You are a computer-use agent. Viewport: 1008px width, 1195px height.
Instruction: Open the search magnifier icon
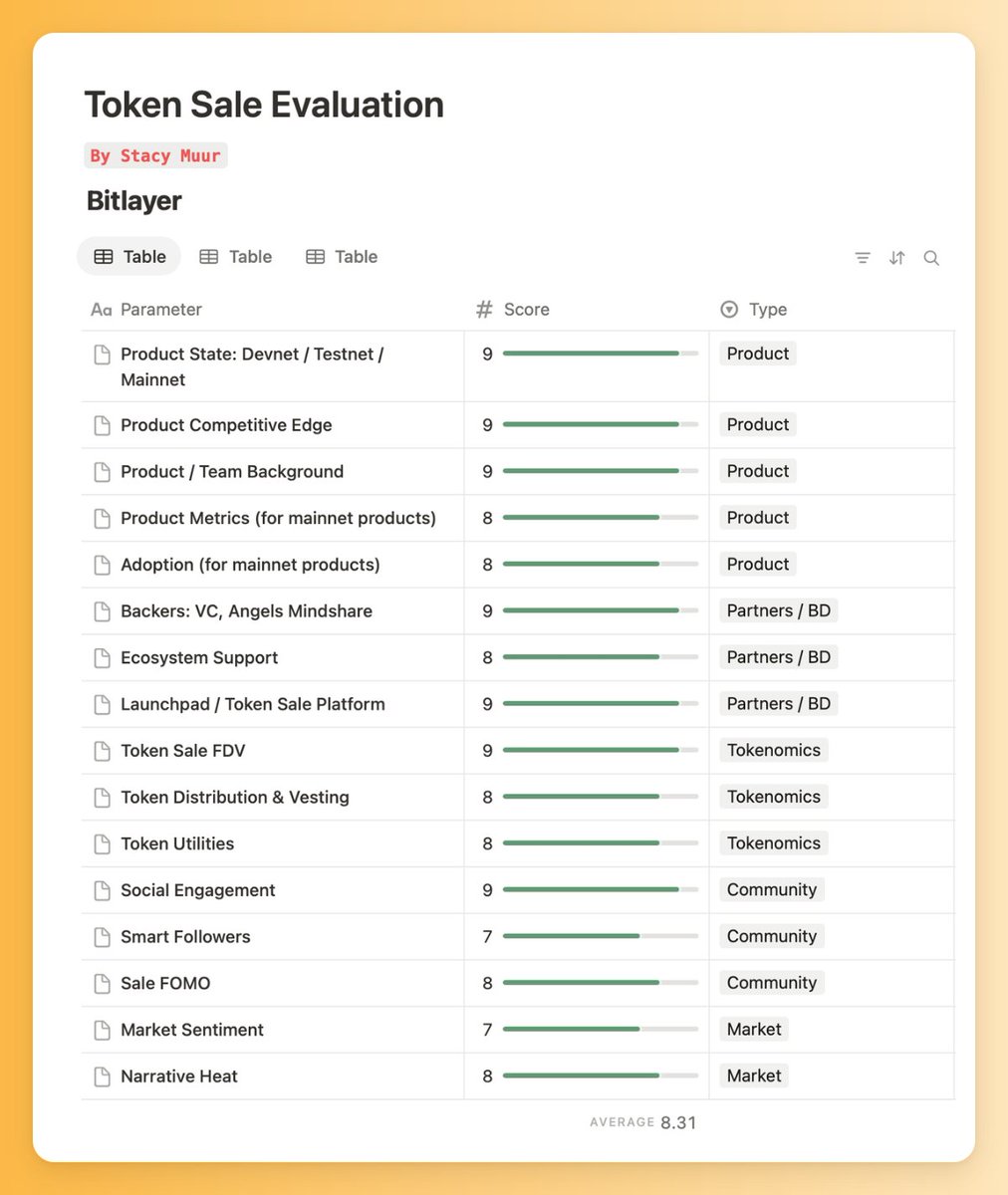pyautogui.click(x=931, y=258)
